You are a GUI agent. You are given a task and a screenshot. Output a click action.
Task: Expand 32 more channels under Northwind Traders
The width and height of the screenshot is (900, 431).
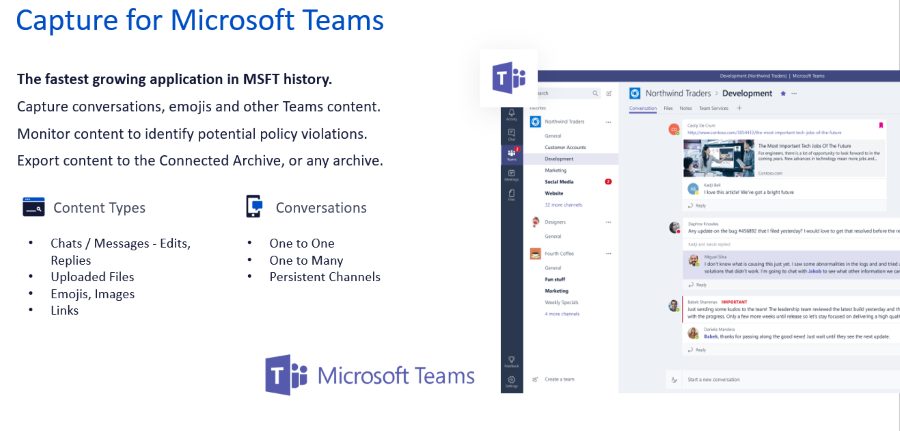(x=563, y=205)
